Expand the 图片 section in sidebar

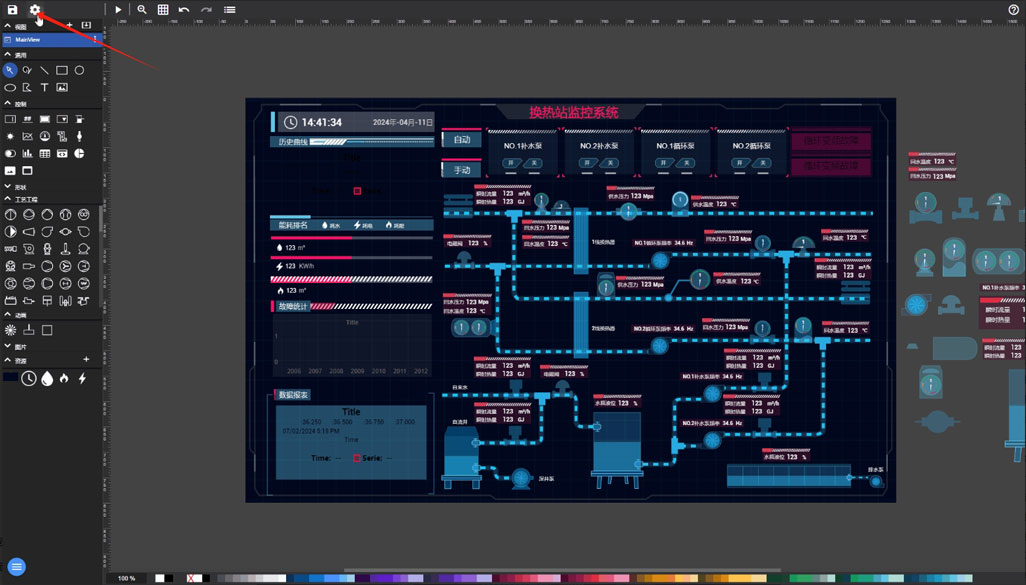point(8,347)
